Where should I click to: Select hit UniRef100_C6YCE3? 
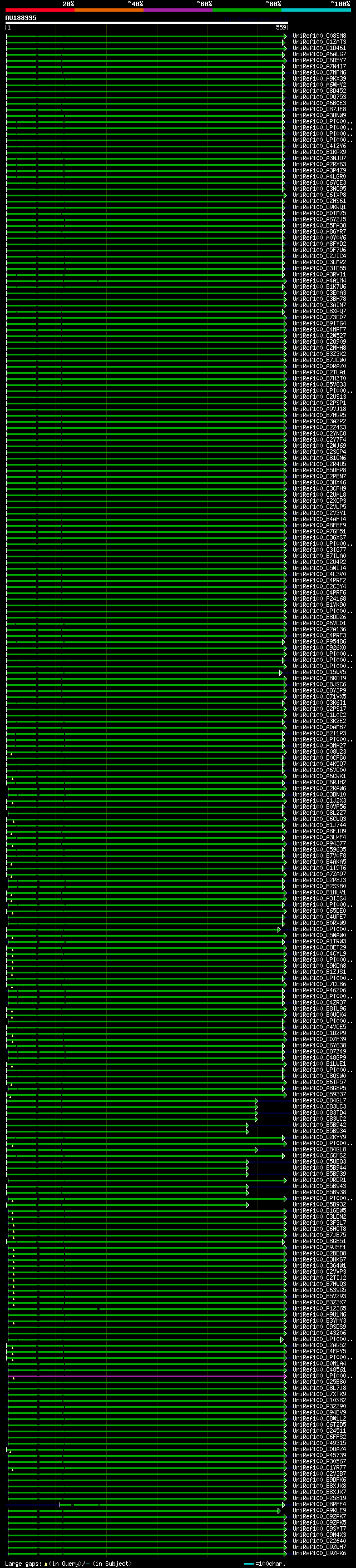pyautogui.click(x=319, y=182)
